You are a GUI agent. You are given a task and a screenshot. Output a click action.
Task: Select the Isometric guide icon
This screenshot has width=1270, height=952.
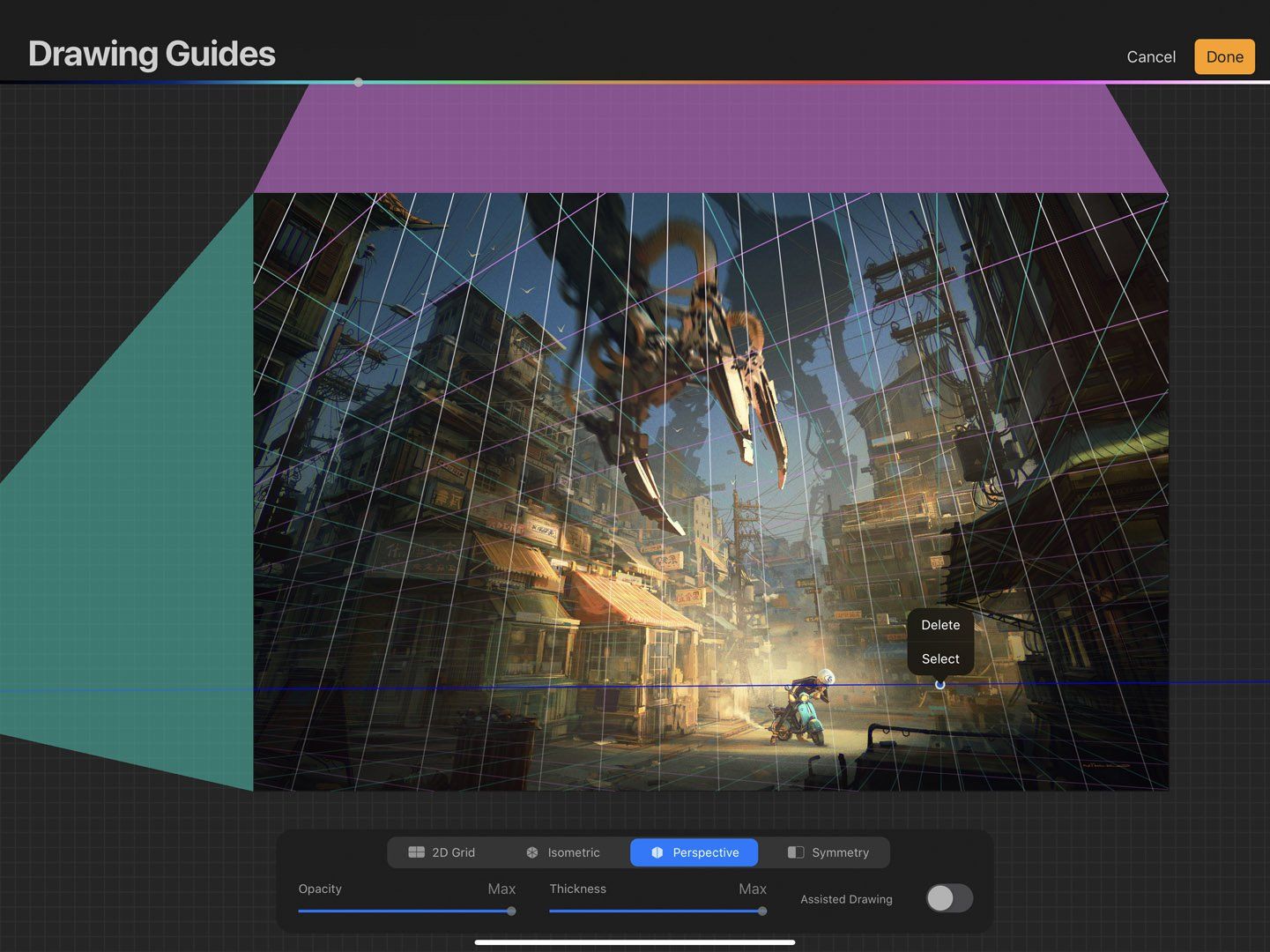tap(532, 852)
